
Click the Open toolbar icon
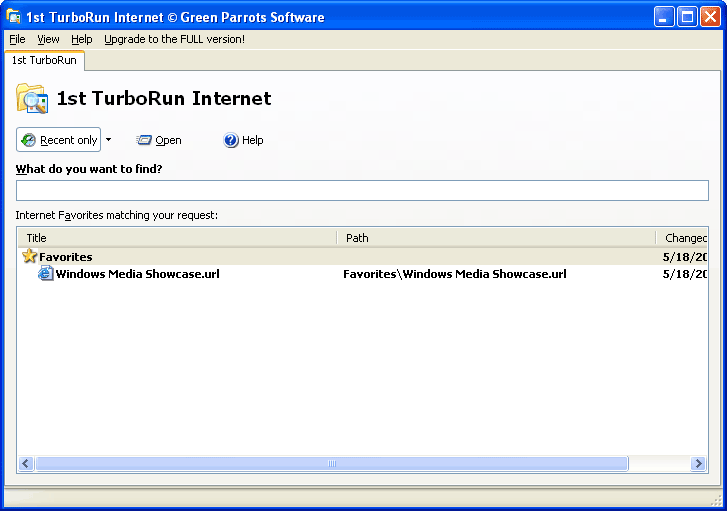tap(144, 140)
